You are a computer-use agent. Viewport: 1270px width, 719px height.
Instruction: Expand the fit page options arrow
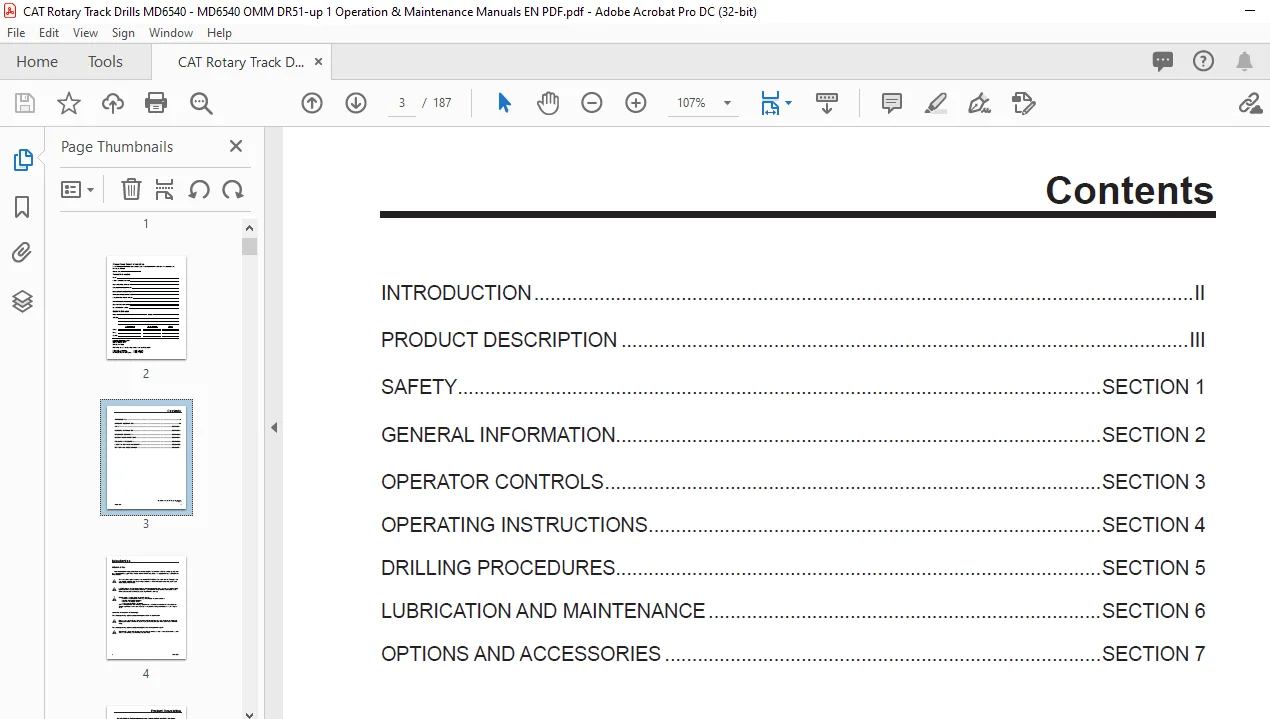click(788, 103)
